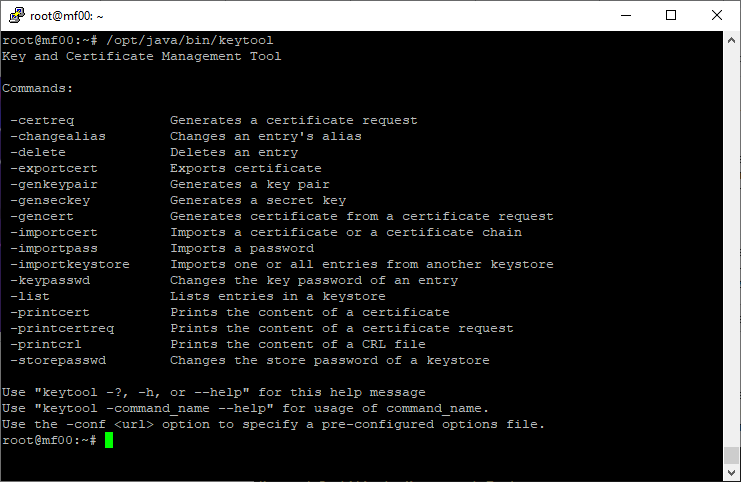Click the "-genseckey" command text

(x=50, y=201)
